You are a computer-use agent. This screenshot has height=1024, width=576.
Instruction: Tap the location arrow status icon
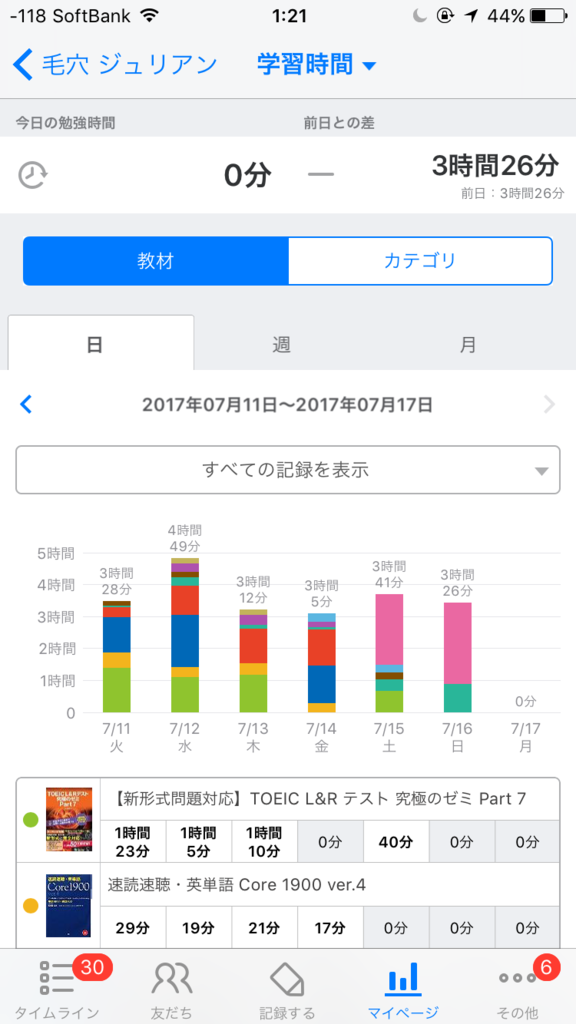click(x=471, y=16)
